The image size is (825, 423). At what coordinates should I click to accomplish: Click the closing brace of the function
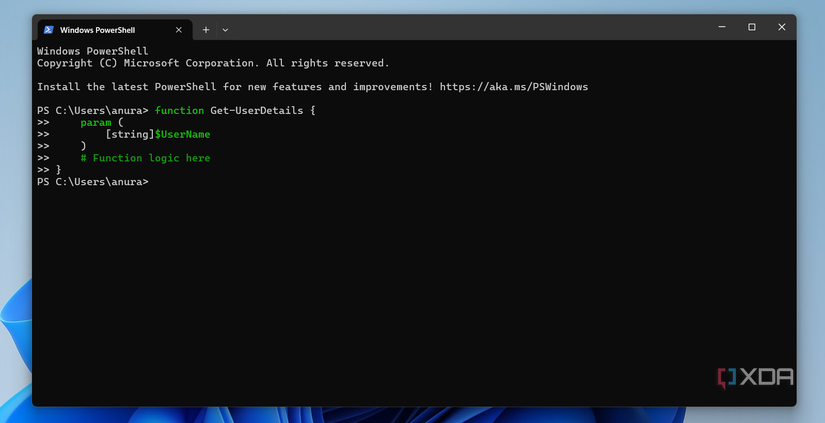(x=58, y=170)
